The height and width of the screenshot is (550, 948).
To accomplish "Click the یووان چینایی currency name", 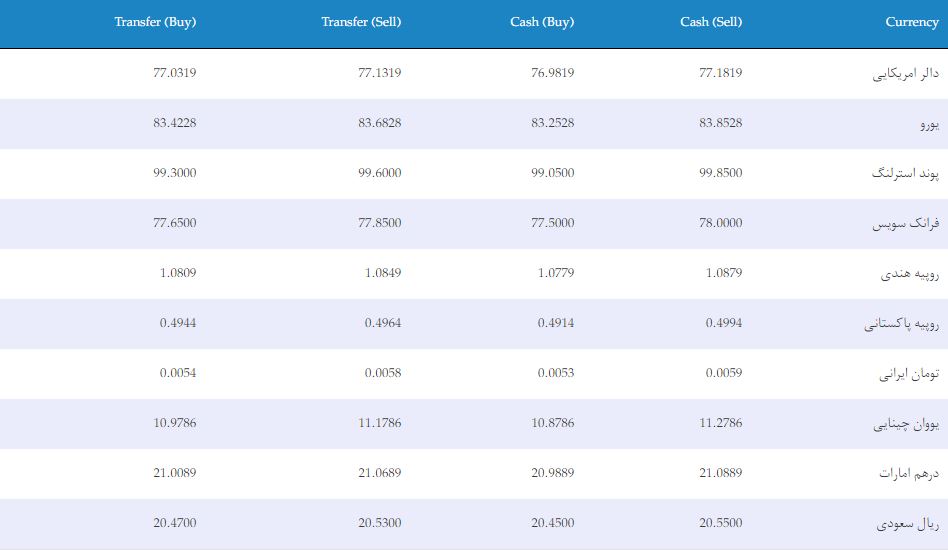I will tap(906, 424).
